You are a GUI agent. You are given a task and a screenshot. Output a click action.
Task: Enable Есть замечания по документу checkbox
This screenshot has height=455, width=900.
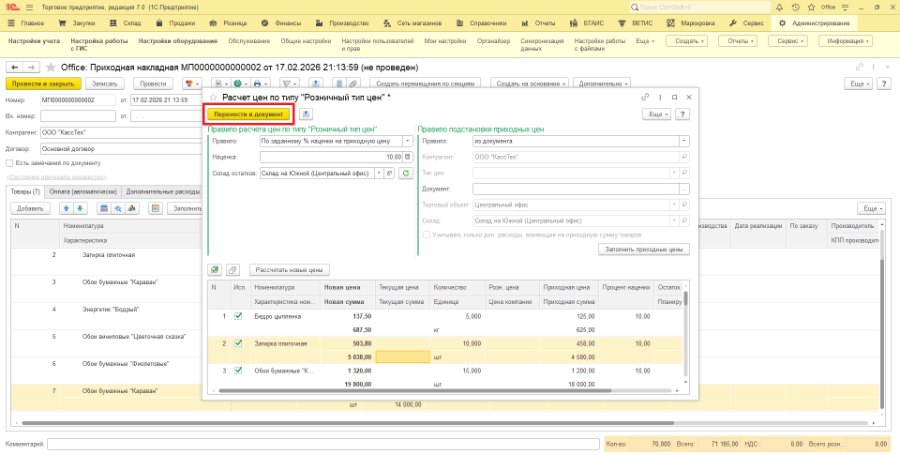9,163
